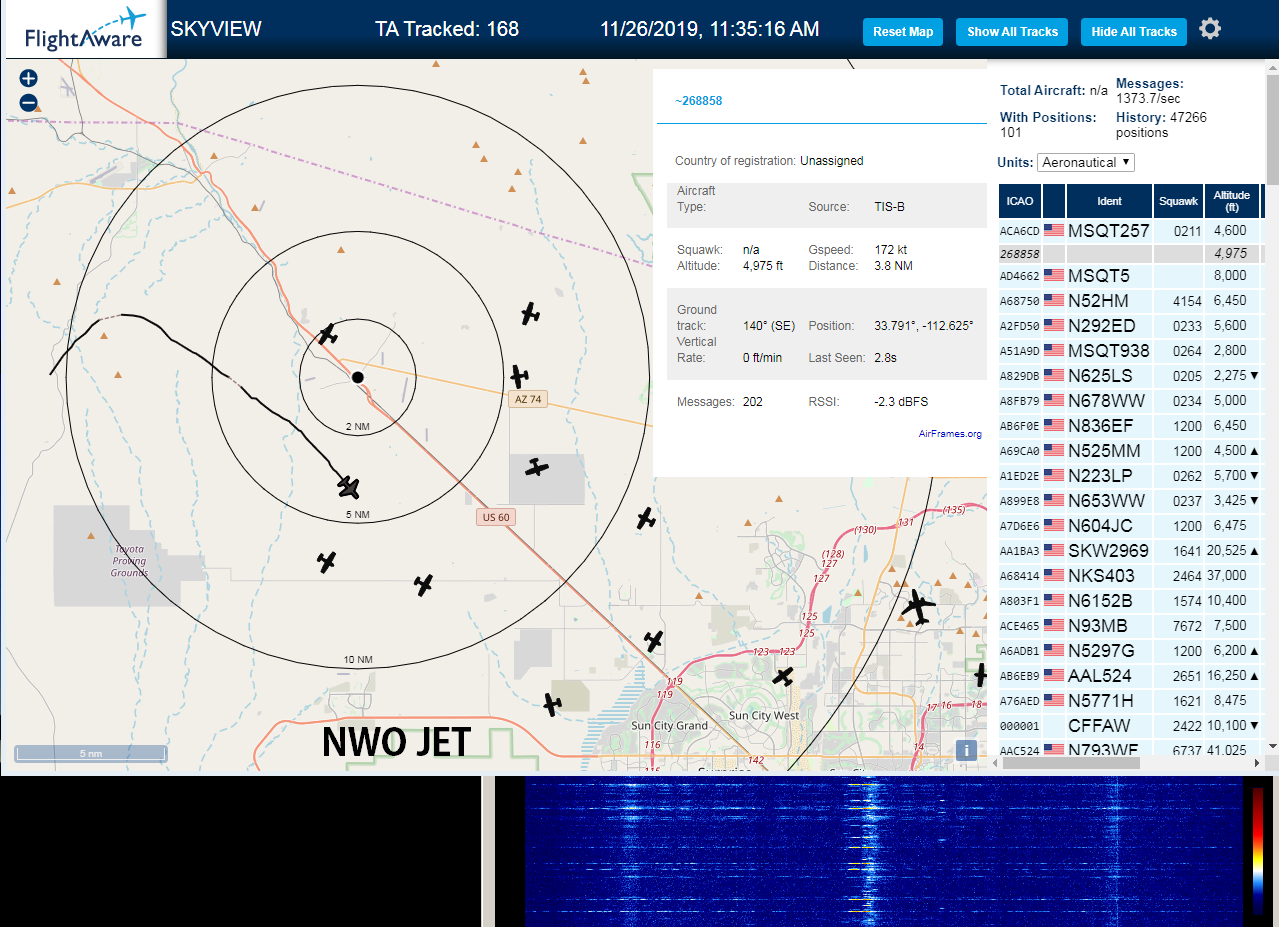Click the Reset Map button

903,32
